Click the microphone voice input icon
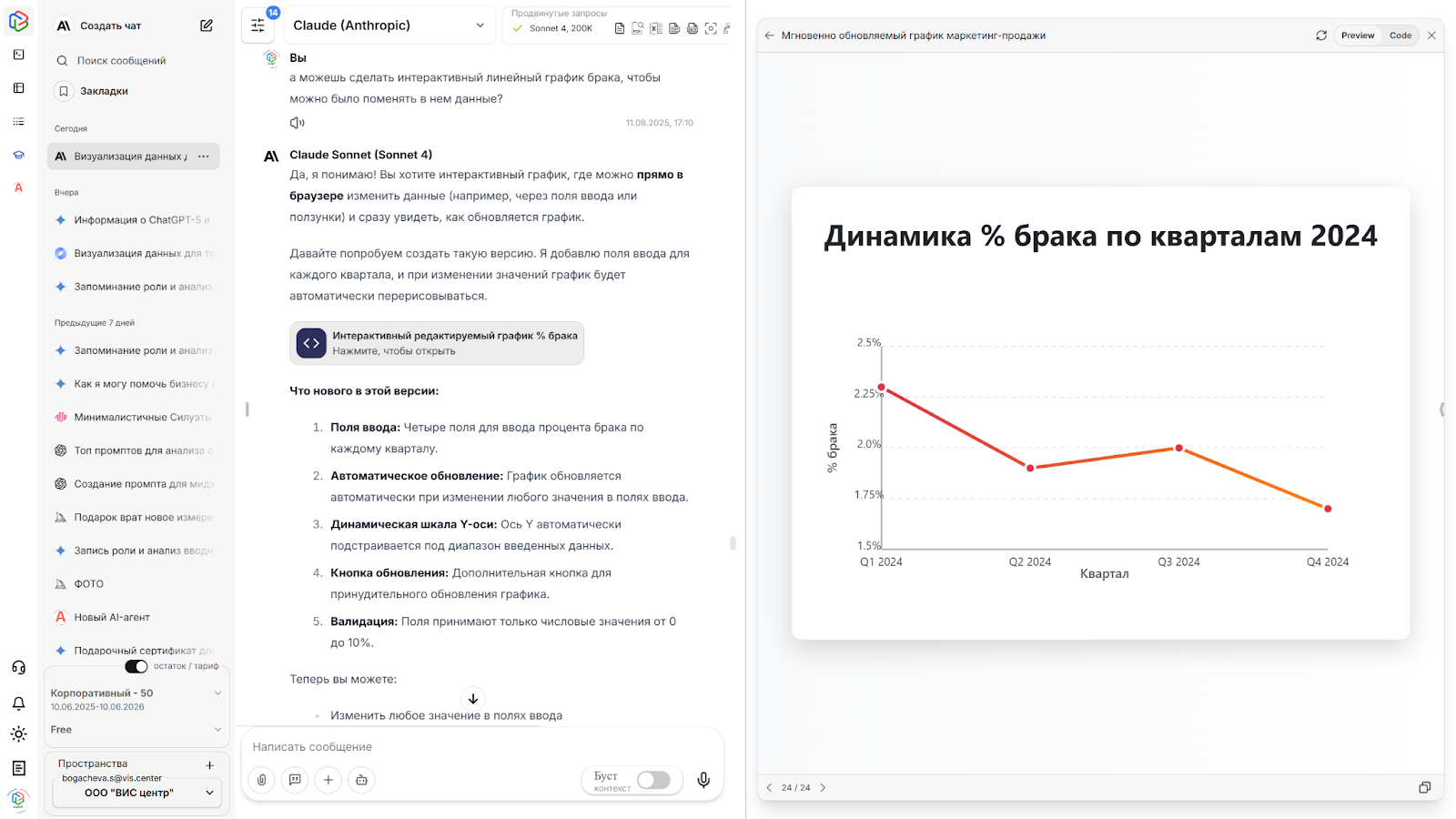Viewport: 1456px width, 819px height. pos(703,780)
